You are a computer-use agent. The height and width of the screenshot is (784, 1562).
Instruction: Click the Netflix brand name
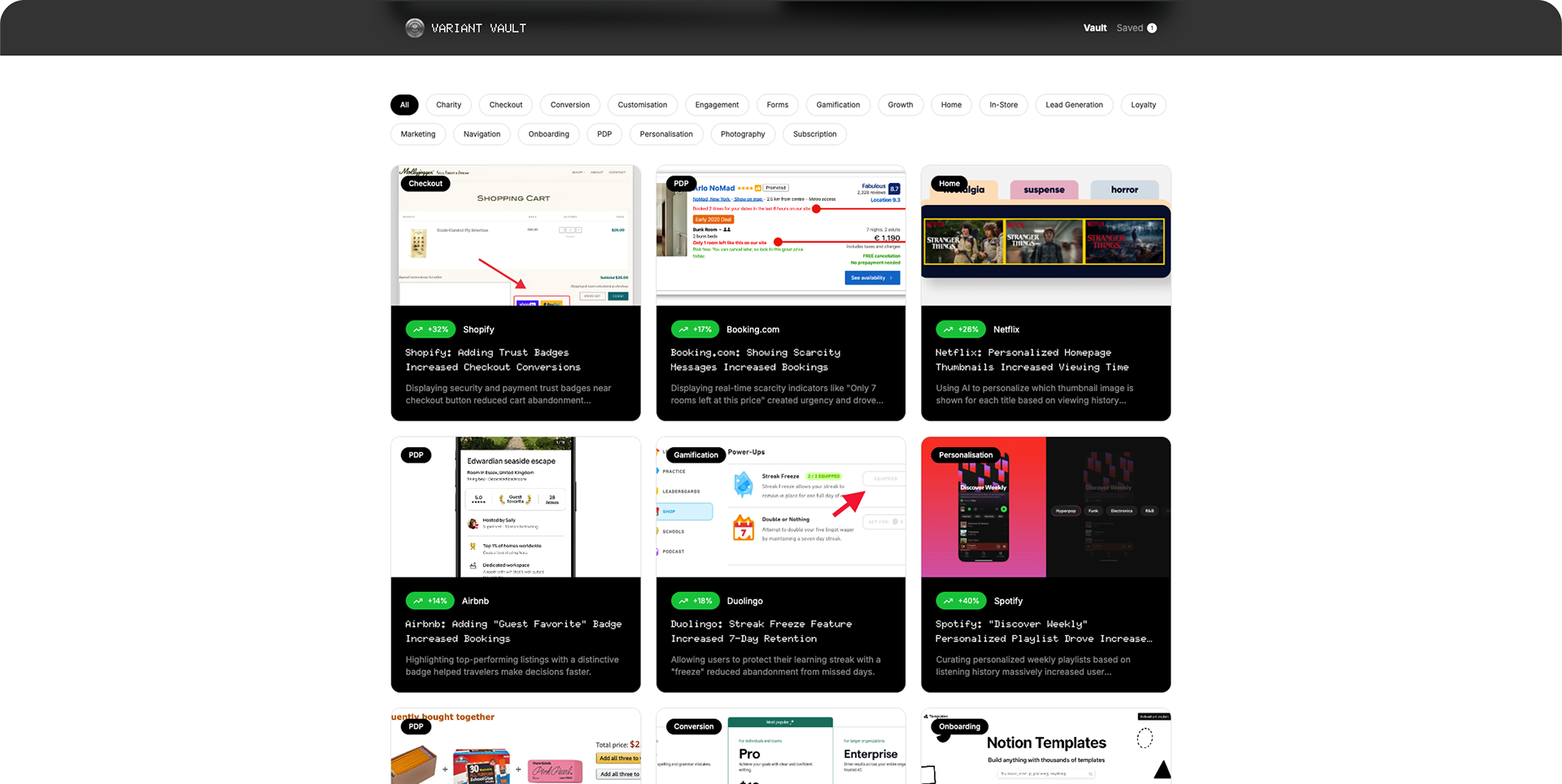click(1006, 329)
